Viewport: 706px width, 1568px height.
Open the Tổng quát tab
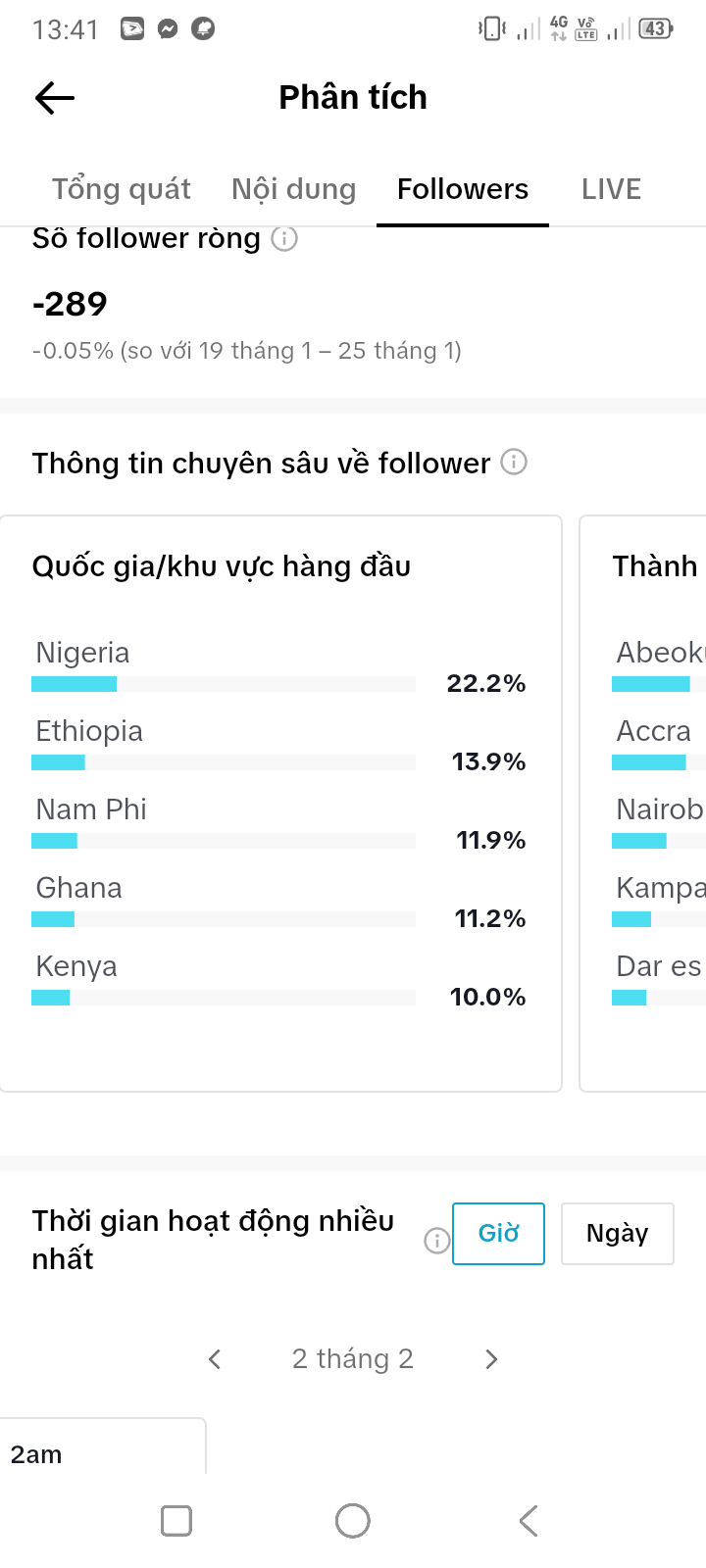(122, 189)
